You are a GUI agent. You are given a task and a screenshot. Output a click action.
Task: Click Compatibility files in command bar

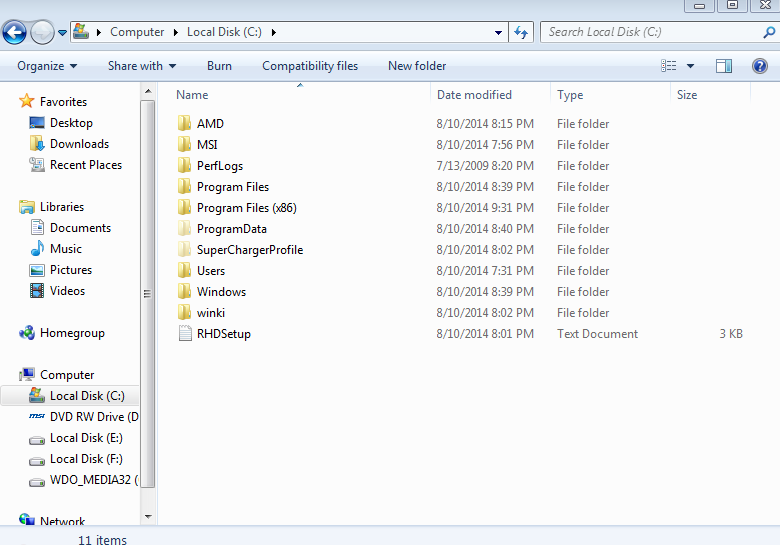click(x=310, y=66)
